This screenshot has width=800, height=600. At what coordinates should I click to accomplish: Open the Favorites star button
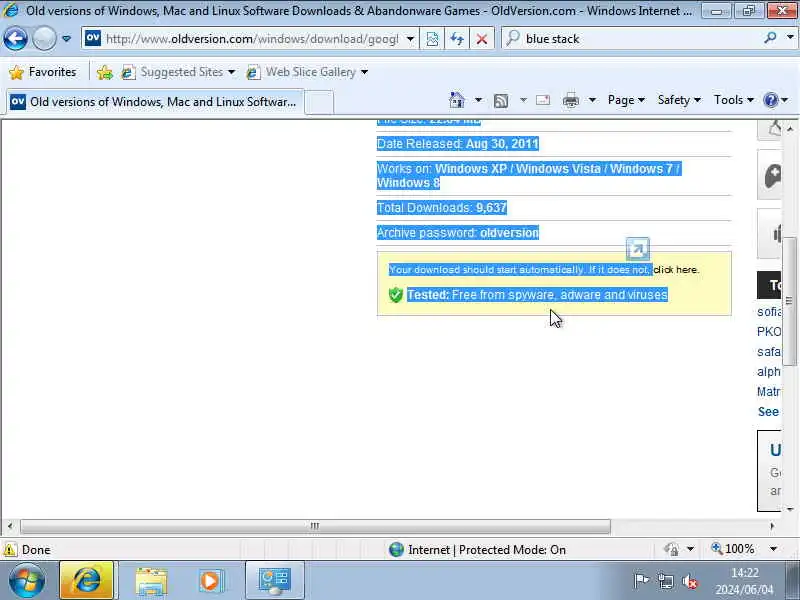43,72
